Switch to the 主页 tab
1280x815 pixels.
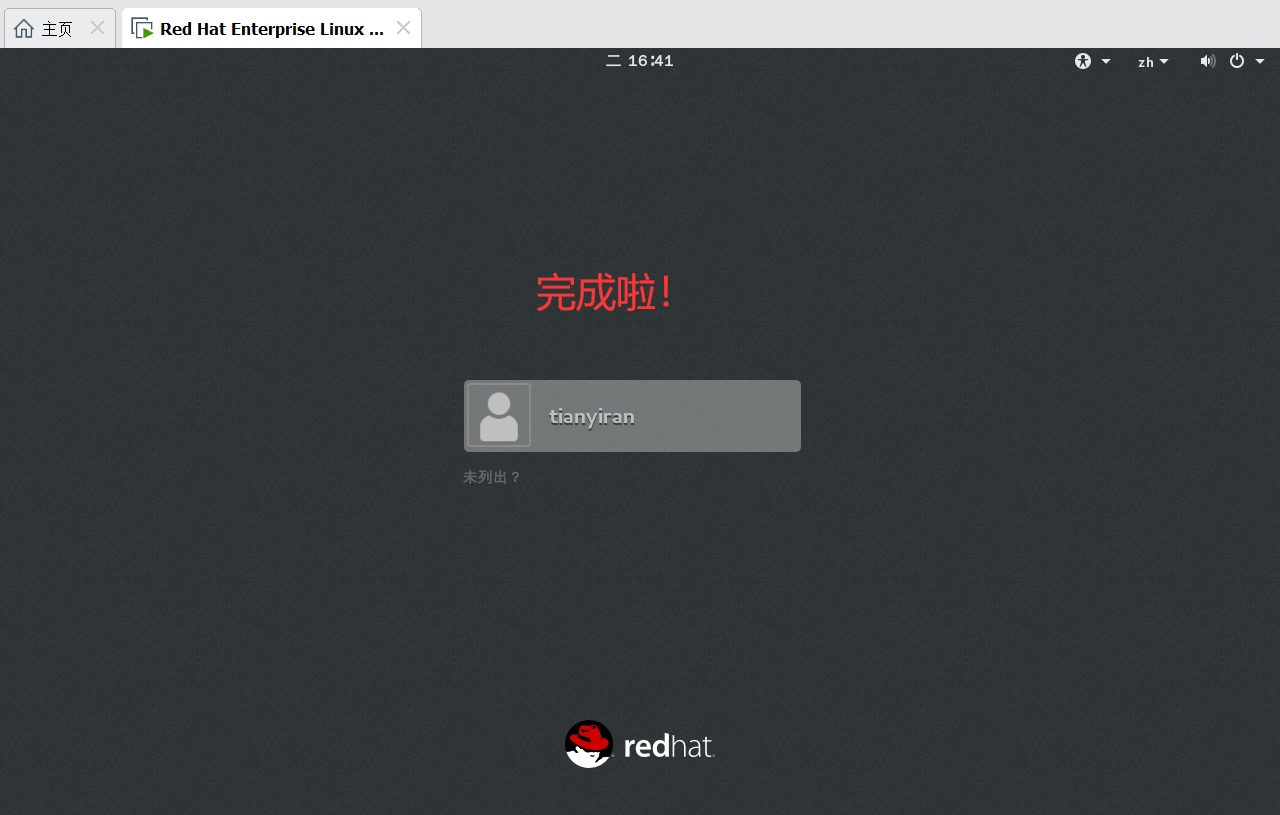60,28
